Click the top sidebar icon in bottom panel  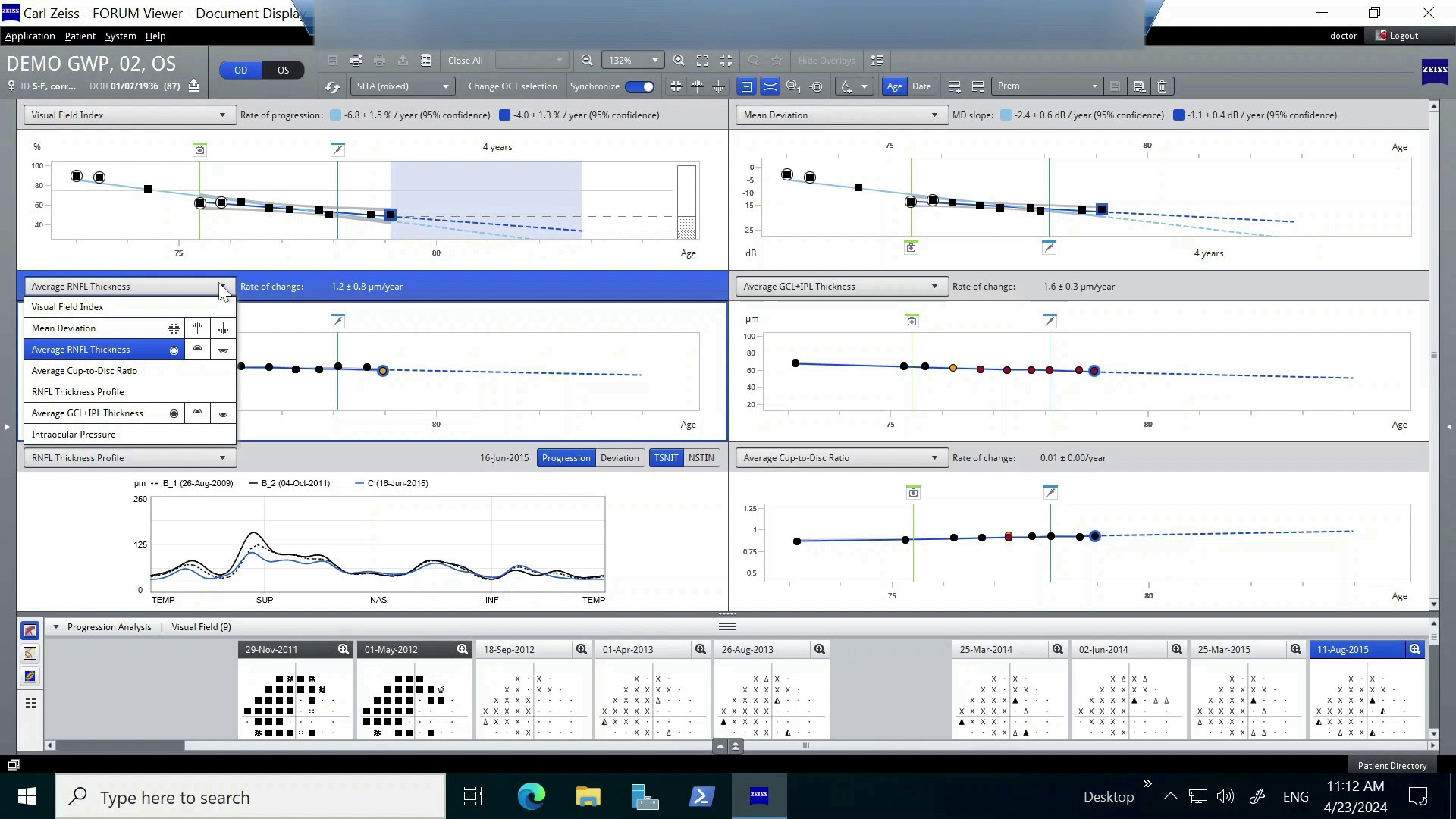pos(30,631)
